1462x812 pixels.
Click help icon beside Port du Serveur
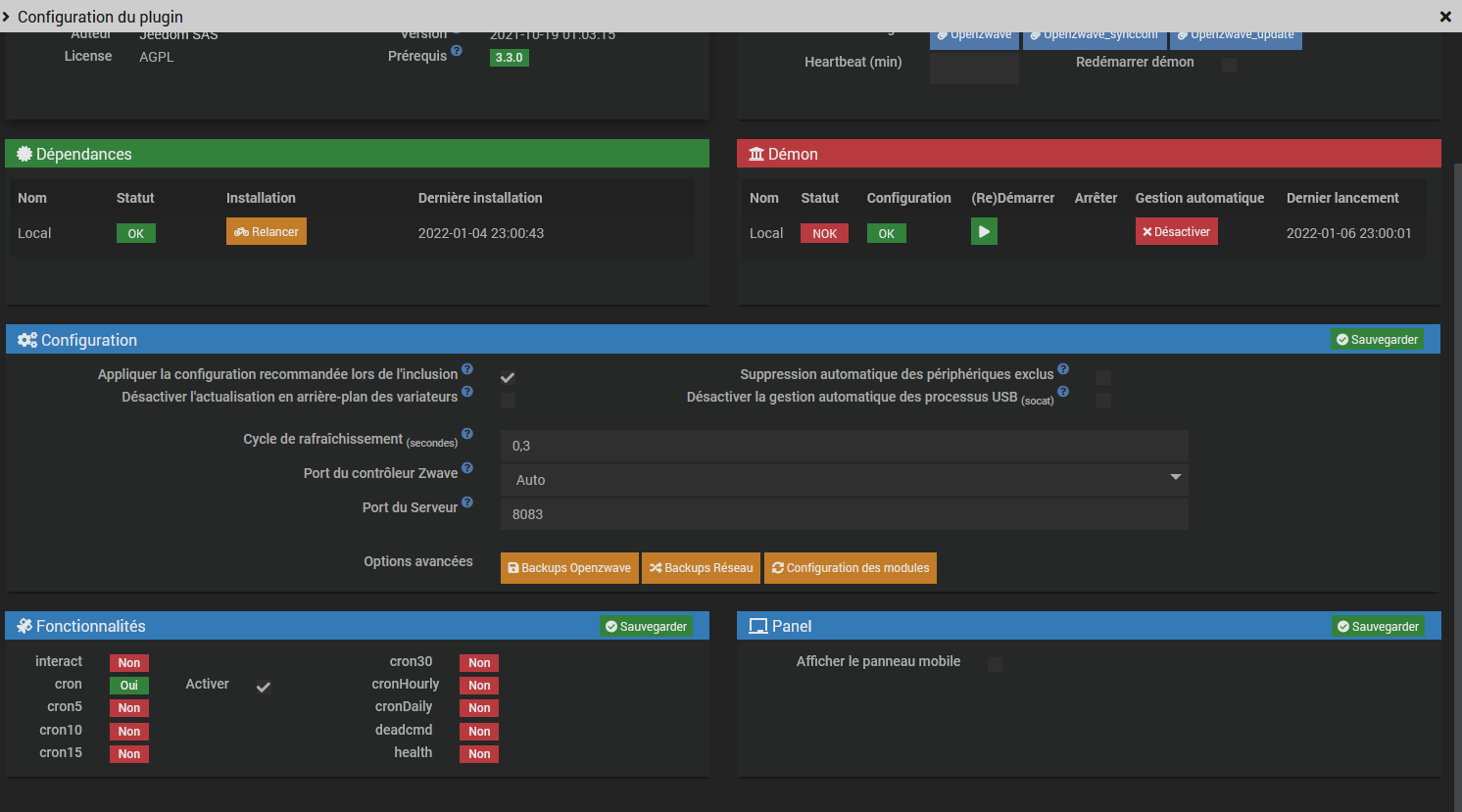click(x=467, y=502)
